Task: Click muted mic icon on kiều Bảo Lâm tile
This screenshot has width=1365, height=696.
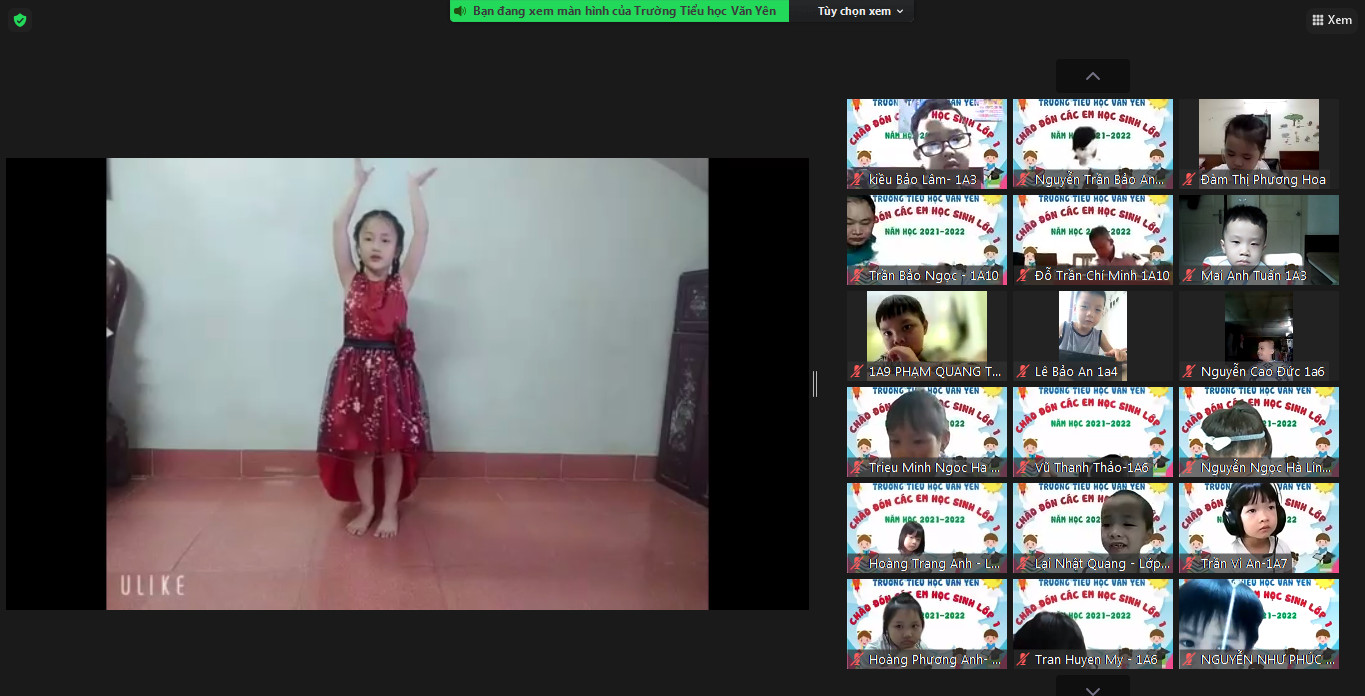Action: point(857,180)
